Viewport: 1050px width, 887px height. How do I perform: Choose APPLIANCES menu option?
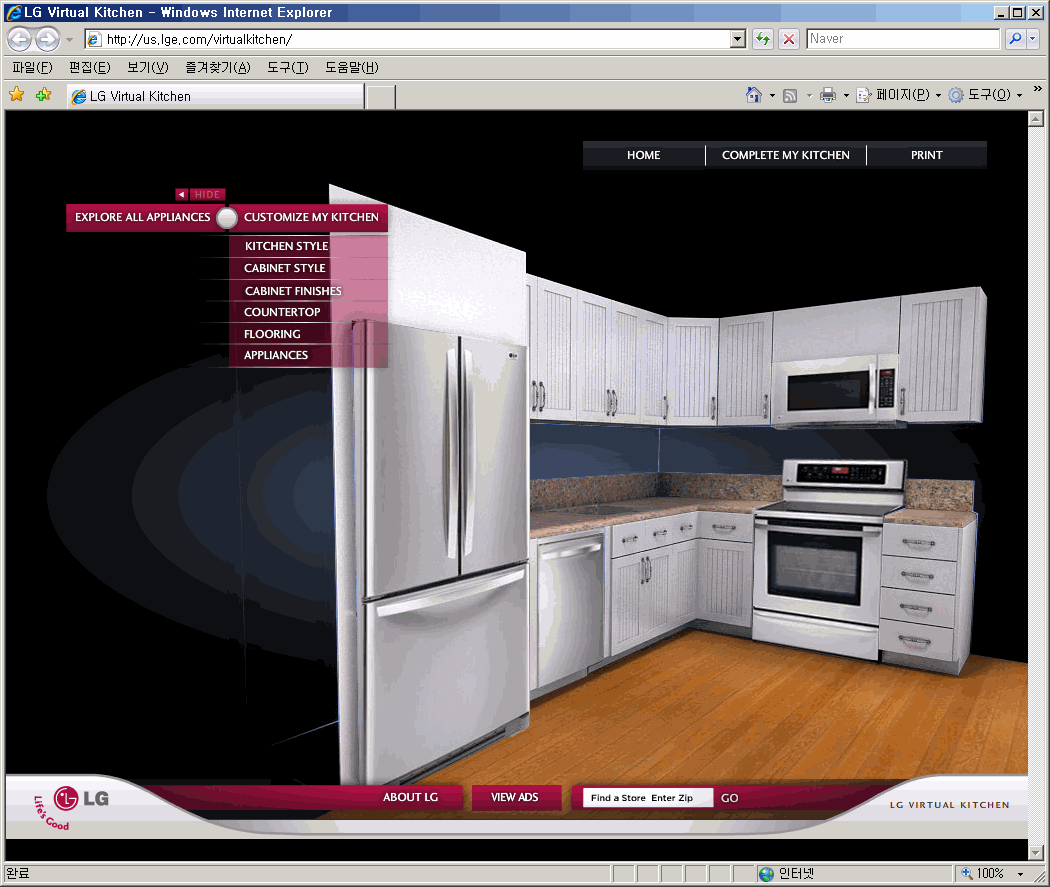click(276, 355)
